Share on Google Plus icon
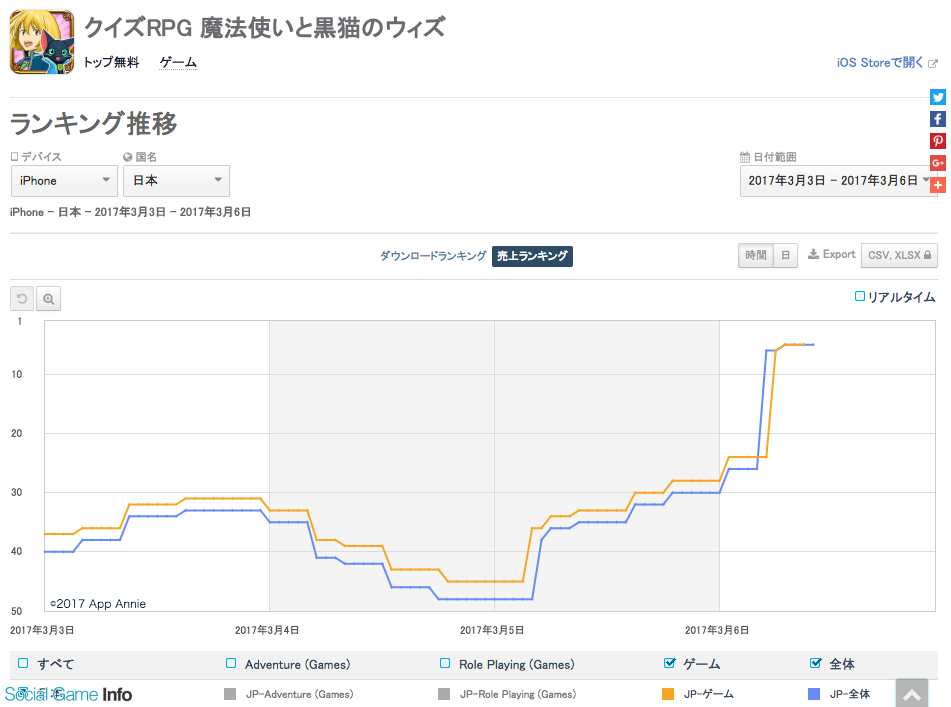The width and height of the screenshot is (951, 707). (x=938, y=163)
